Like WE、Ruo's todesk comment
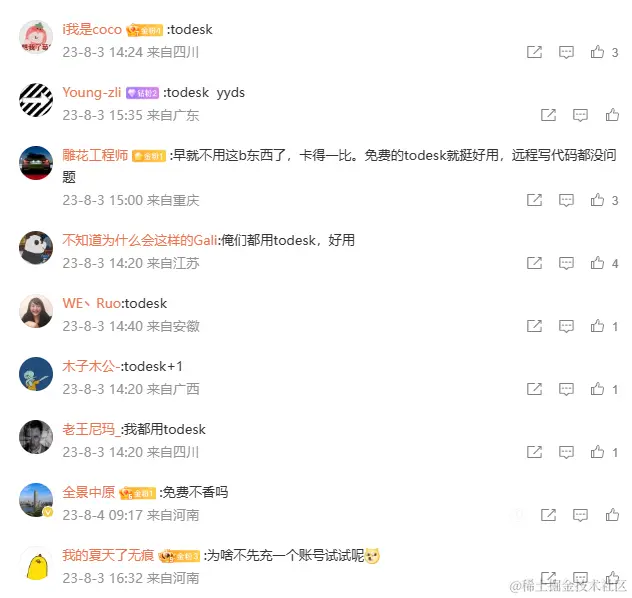Screen dimensions: 632x598 (597, 326)
